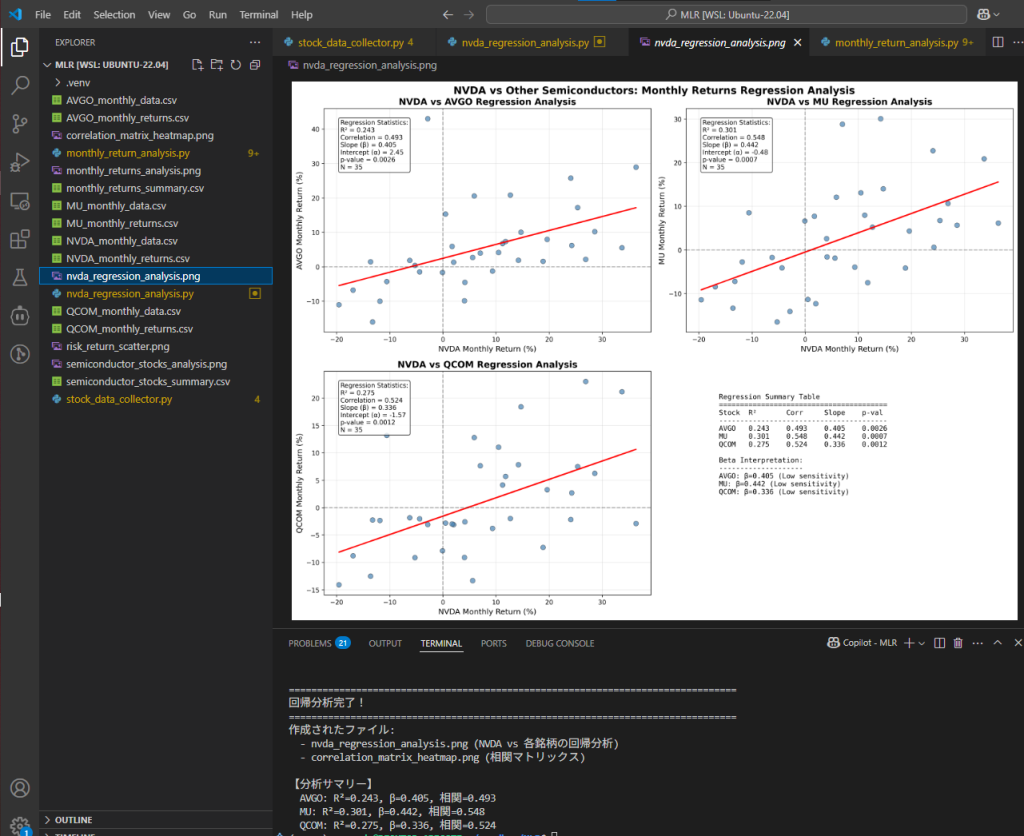Click the command center search box

pyautogui.click(x=726, y=14)
